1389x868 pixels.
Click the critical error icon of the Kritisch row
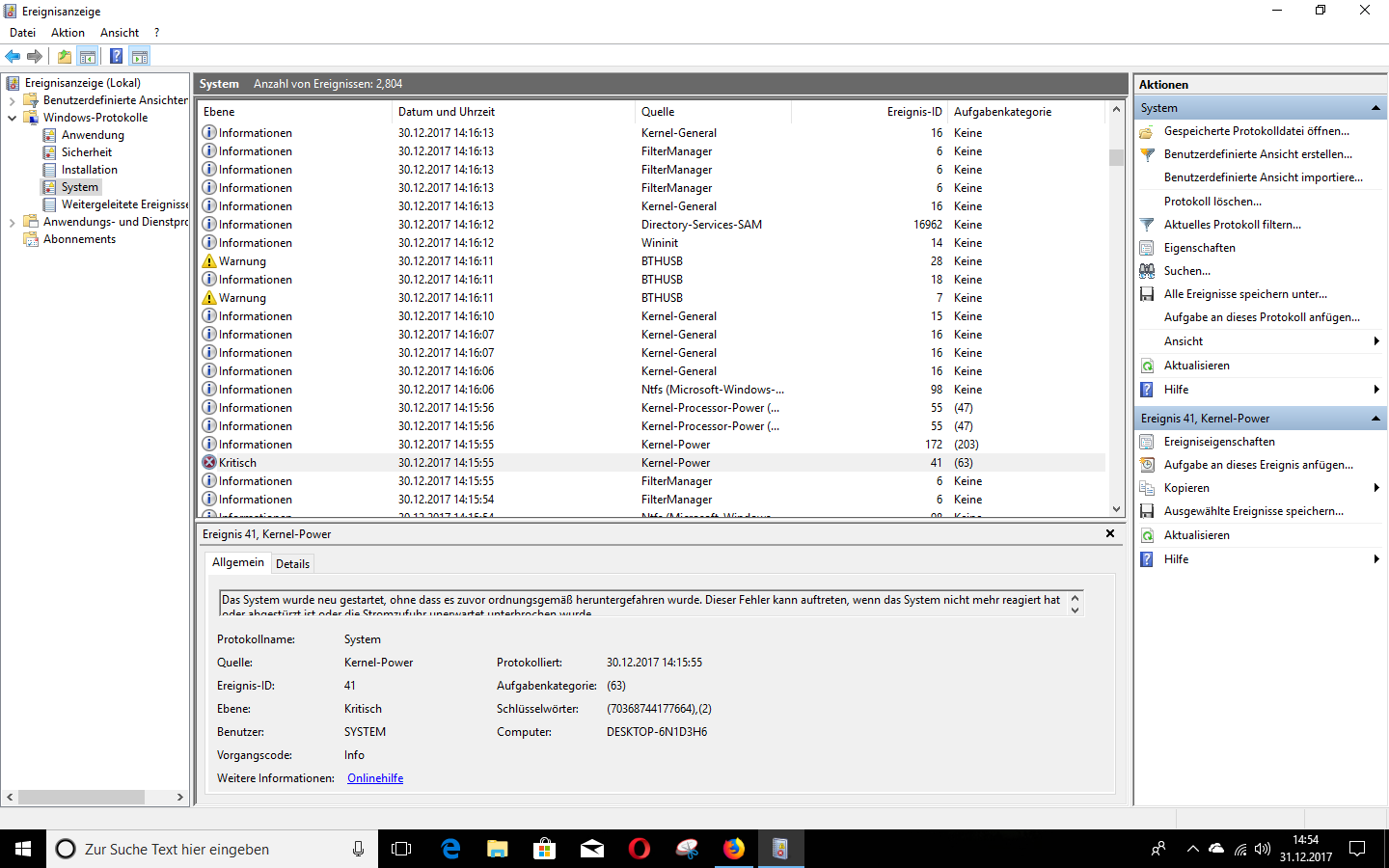[209, 463]
